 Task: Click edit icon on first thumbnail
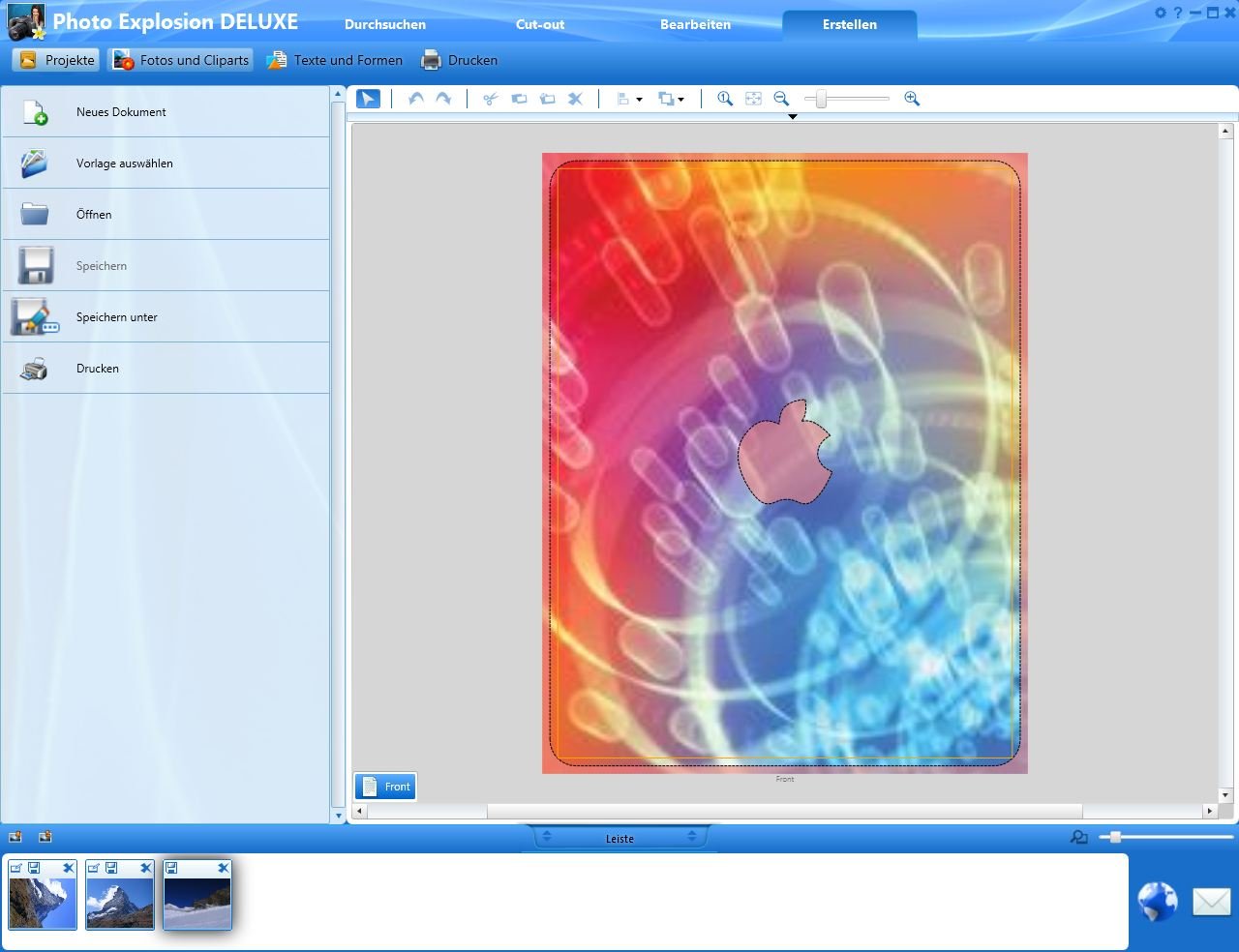click(16, 868)
